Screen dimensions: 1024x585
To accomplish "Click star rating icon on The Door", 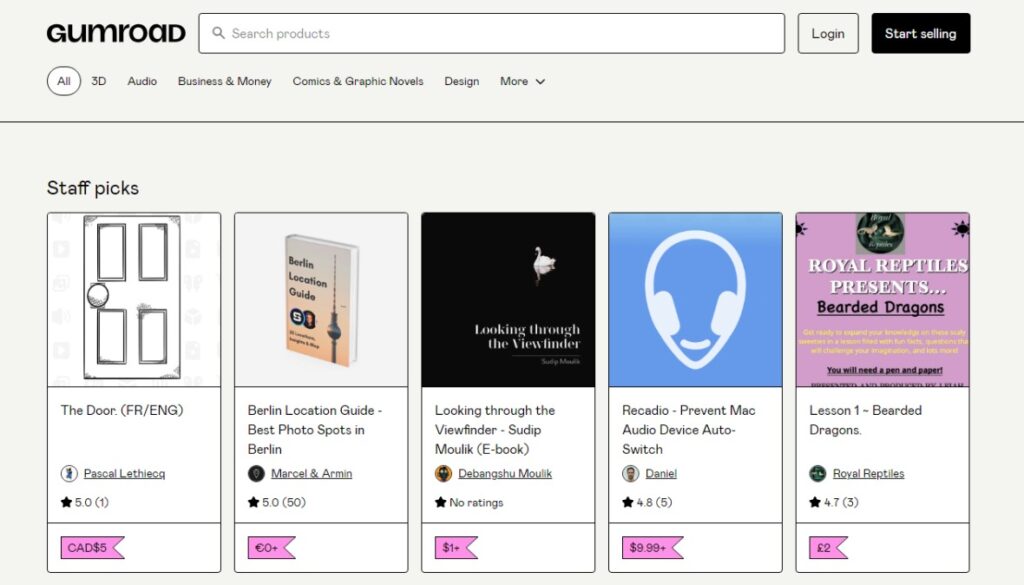I will click(66, 502).
